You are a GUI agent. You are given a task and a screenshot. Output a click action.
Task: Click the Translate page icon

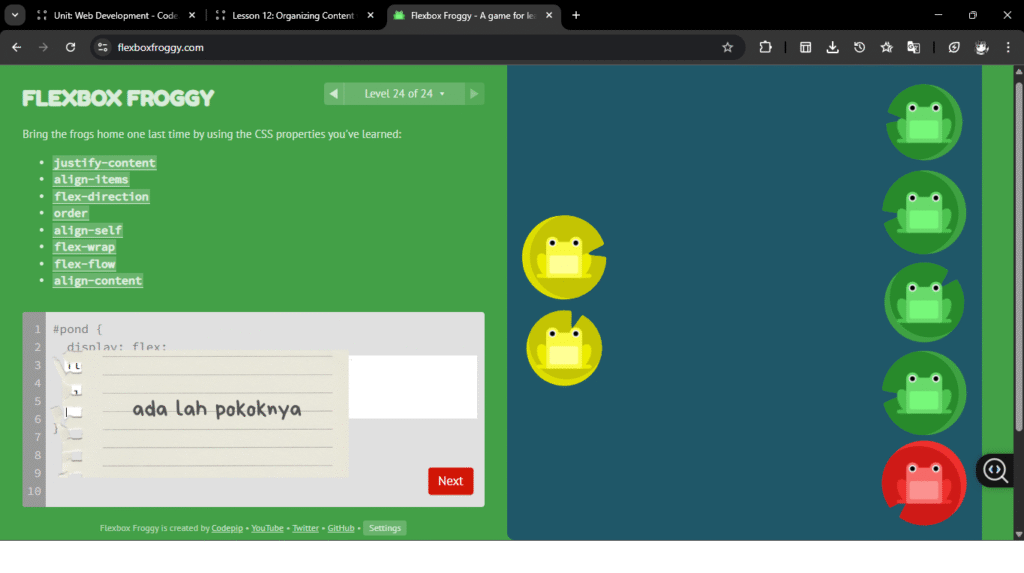pyautogui.click(x=913, y=47)
